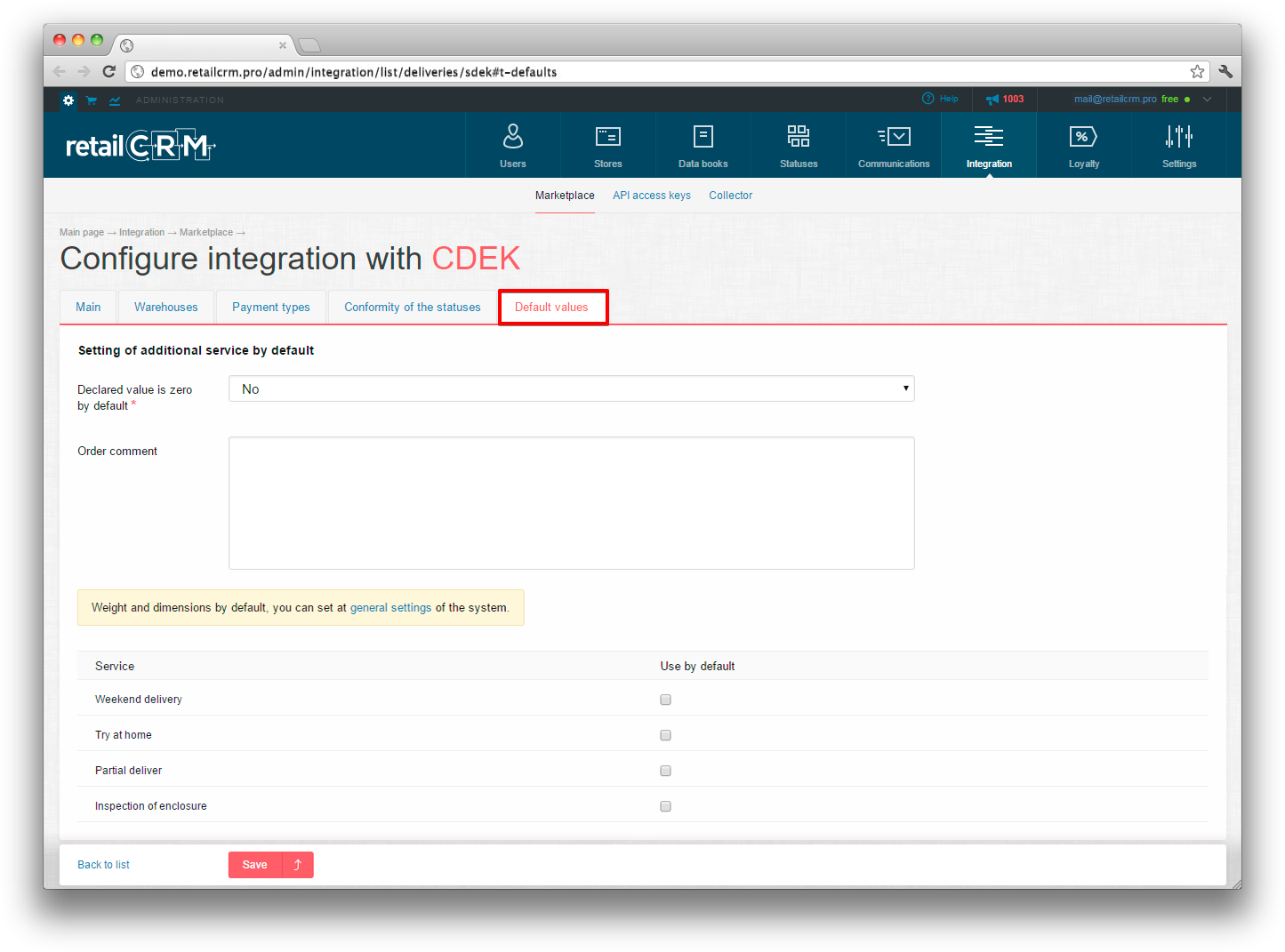Click the shopping cart icon in top bar

(91, 100)
